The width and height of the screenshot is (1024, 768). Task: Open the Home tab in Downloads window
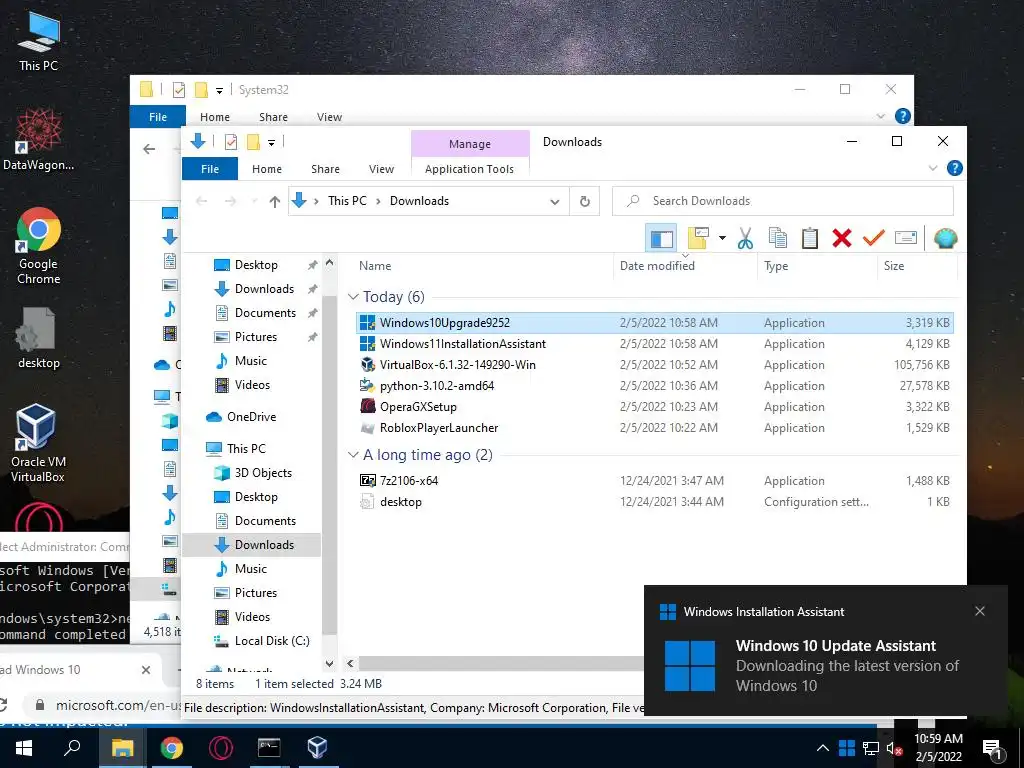266,168
